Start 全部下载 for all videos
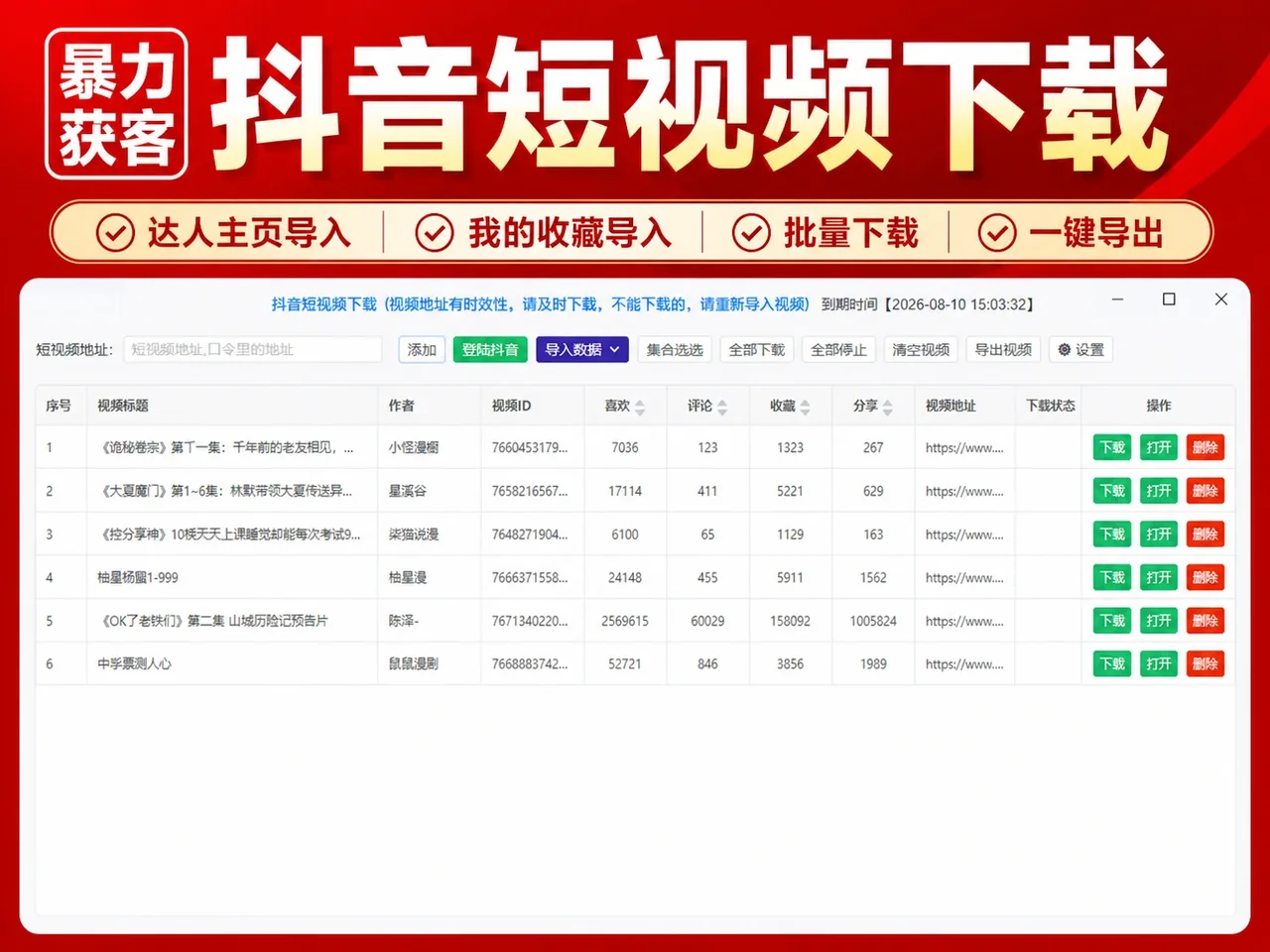Image resolution: width=1270 pixels, height=952 pixels. point(757,350)
